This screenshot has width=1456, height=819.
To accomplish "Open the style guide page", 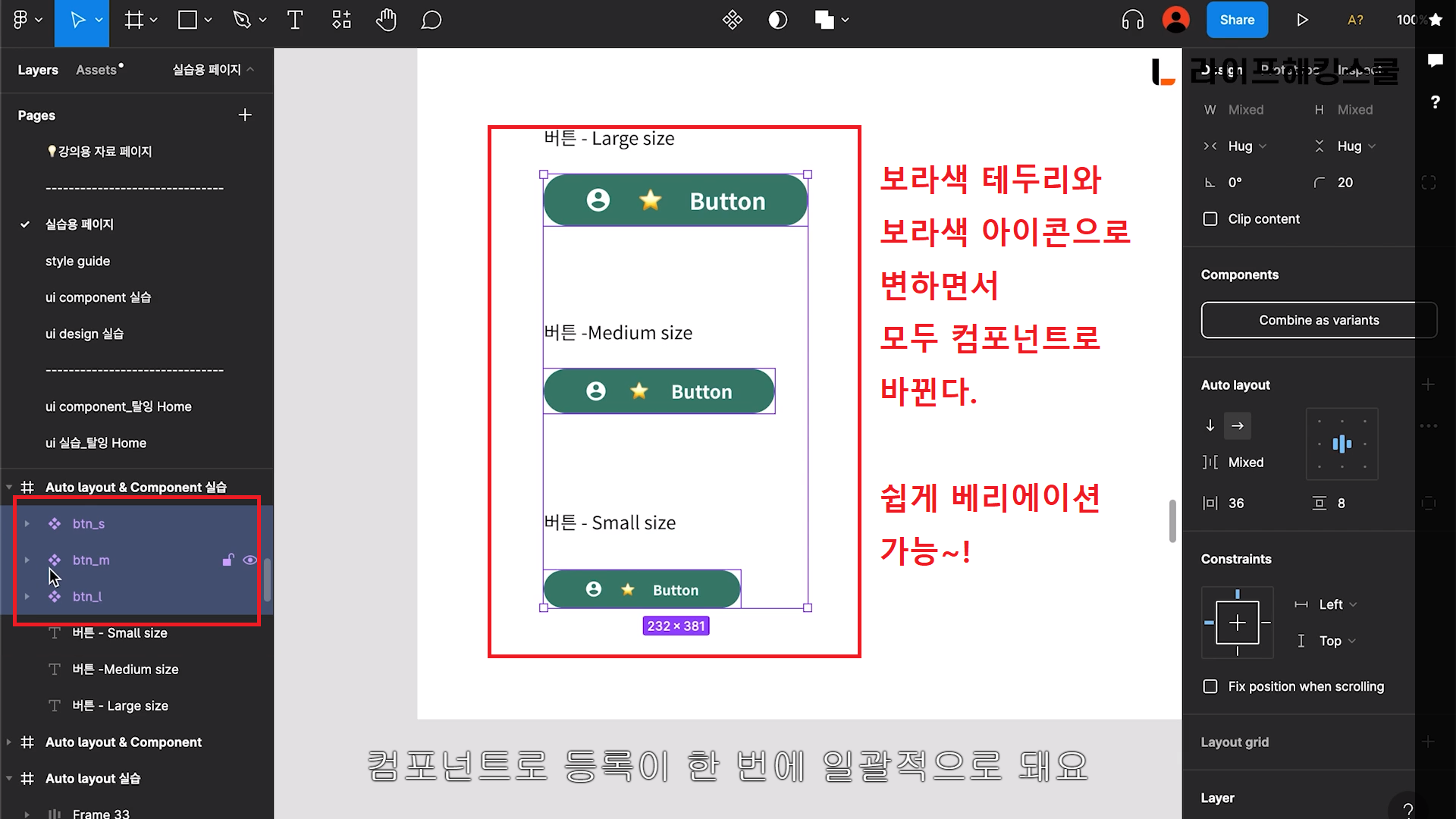I will point(77,261).
